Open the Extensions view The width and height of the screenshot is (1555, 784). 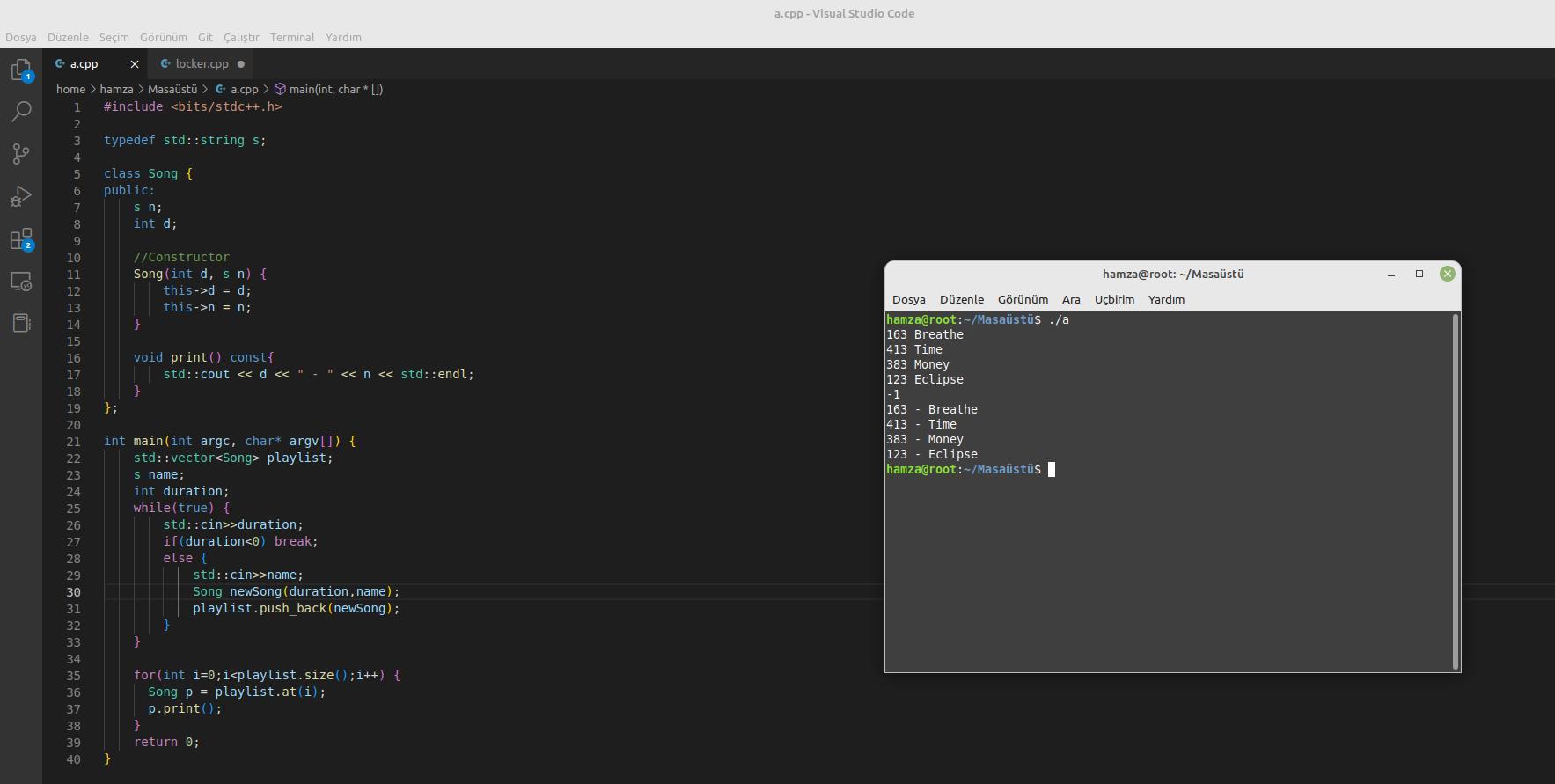(21, 239)
